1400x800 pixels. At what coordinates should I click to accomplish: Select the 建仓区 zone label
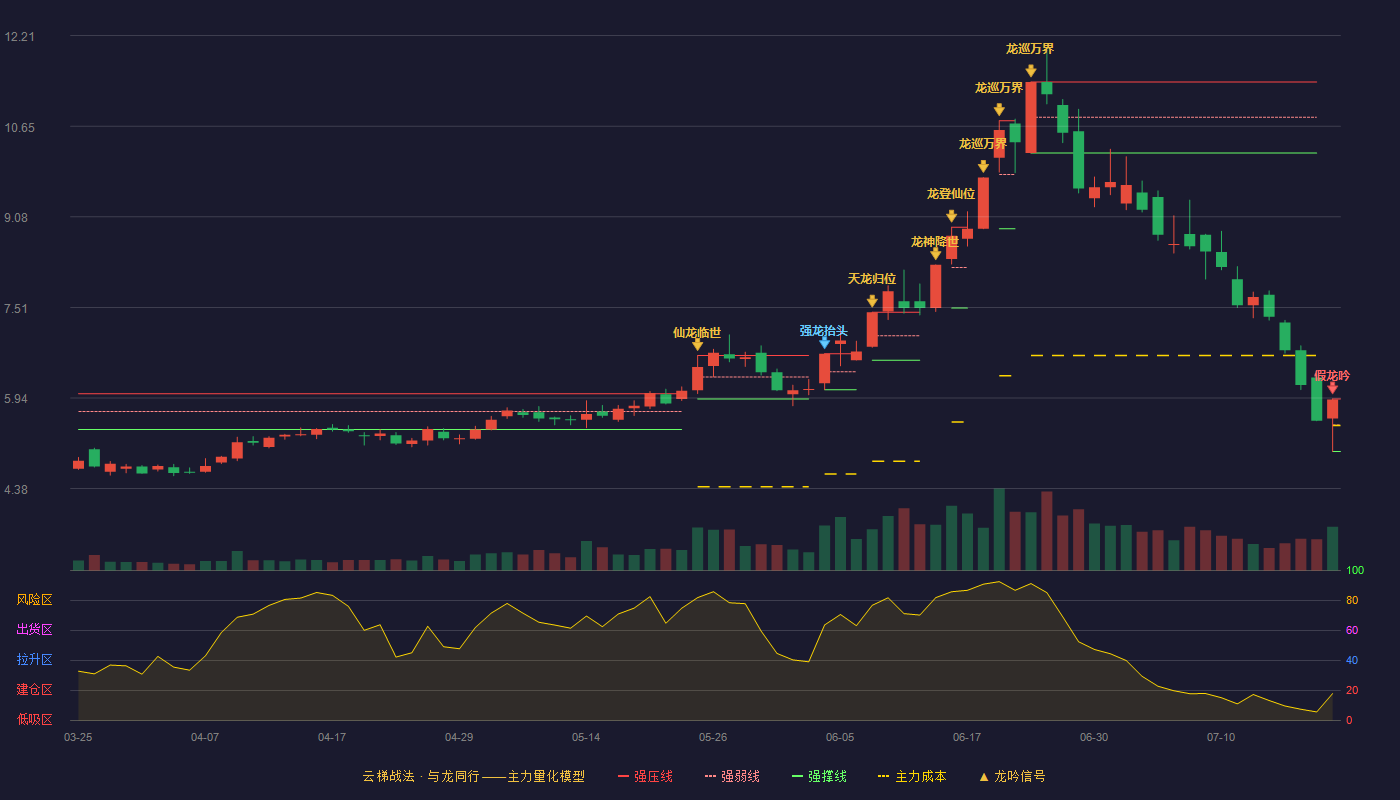click(x=34, y=690)
